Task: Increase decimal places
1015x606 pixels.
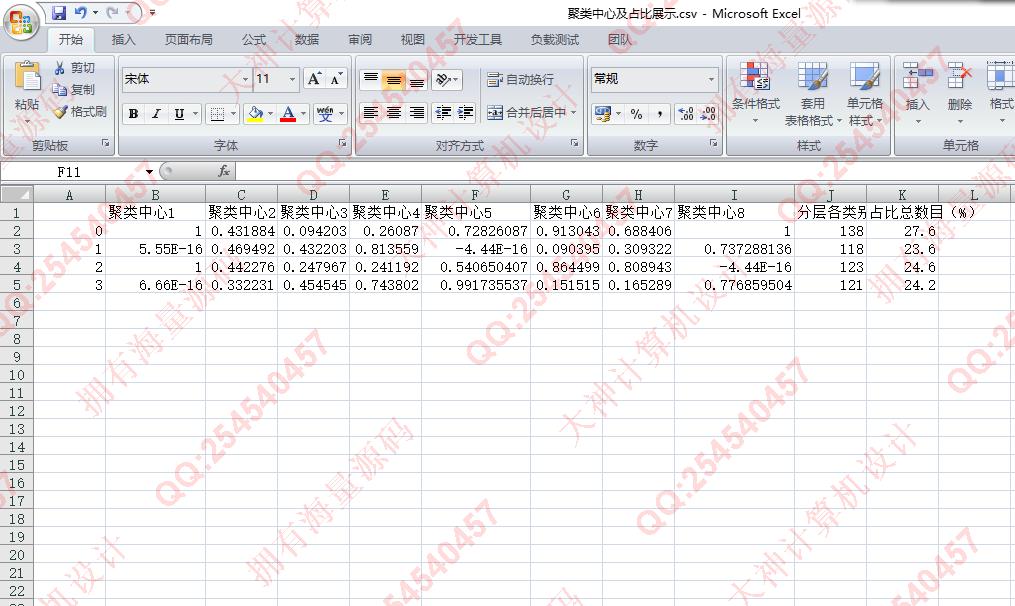Action: pyautogui.click(x=686, y=114)
